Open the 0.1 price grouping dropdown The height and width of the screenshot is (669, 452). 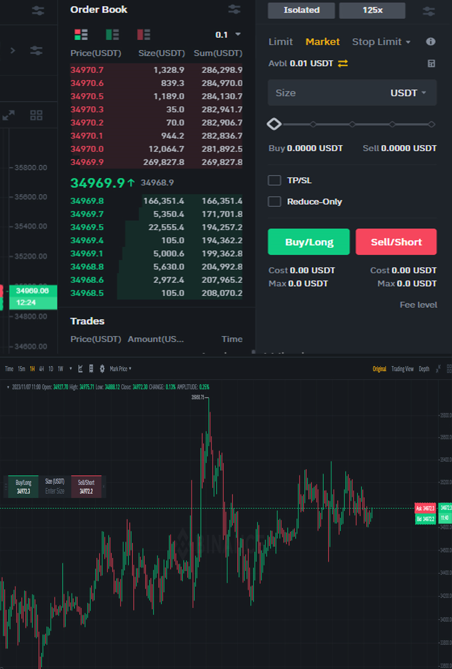[x=228, y=35]
